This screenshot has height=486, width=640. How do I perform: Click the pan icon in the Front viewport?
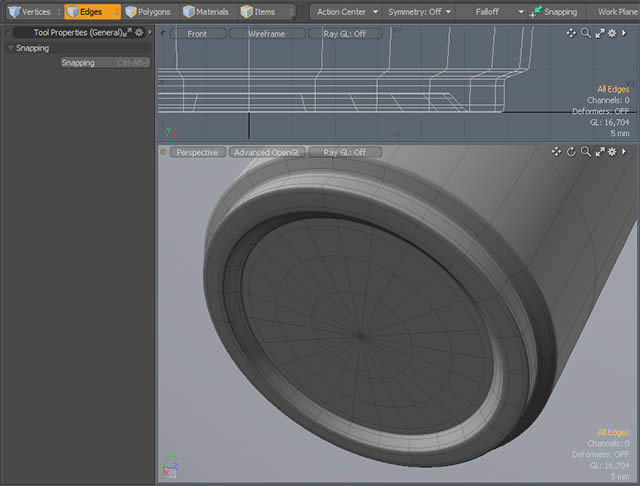pos(571,33)
